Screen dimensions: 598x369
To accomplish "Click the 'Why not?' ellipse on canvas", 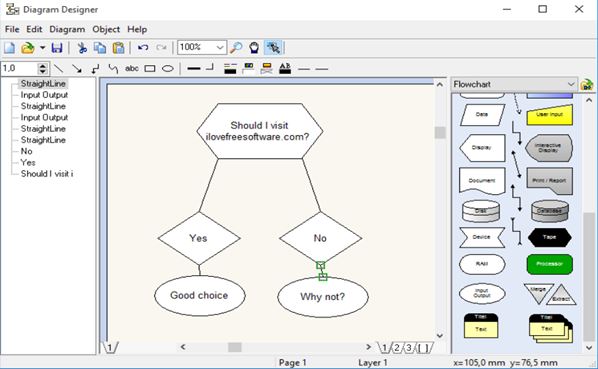I will (323, 297).
